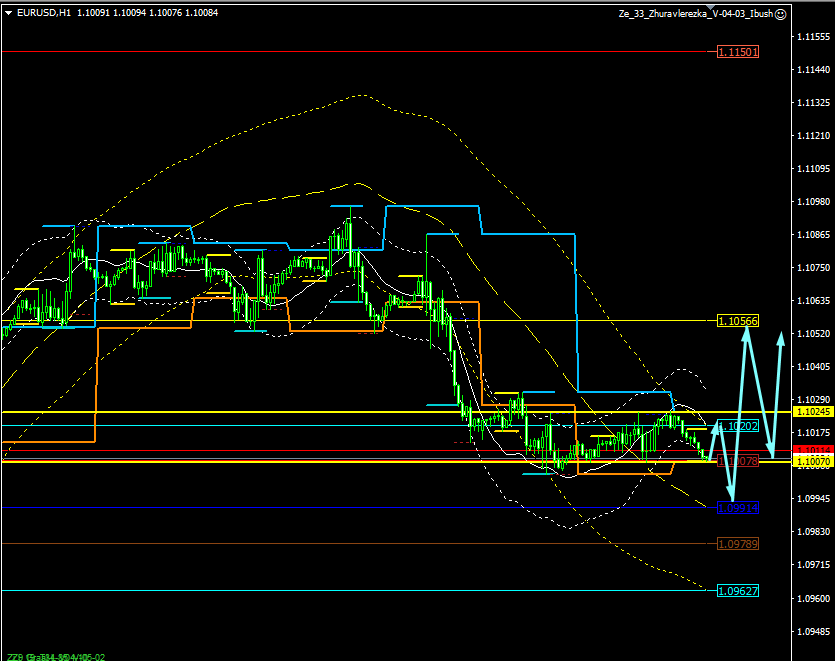
Task: Click 1.10175 on the price scale
Action: tap(813, 432)
